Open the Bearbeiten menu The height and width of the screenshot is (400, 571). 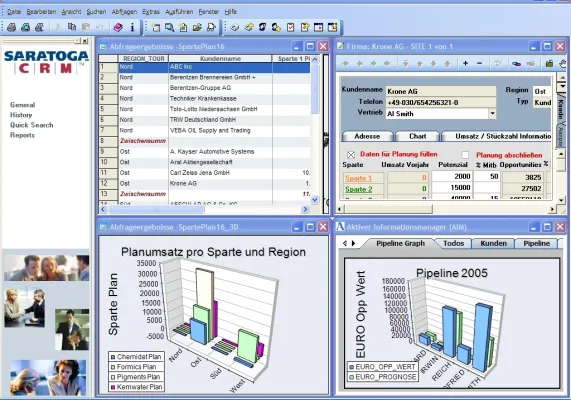tap(41, 12)
